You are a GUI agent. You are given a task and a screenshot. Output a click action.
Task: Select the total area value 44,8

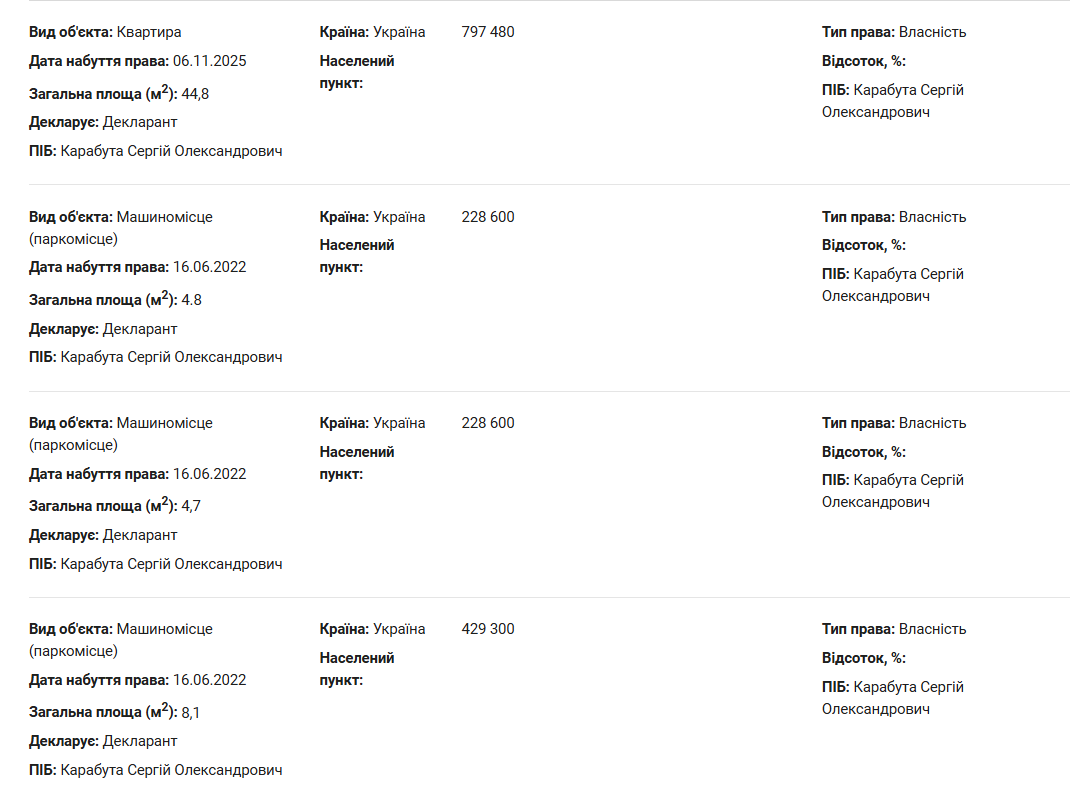tap(195, 94)
